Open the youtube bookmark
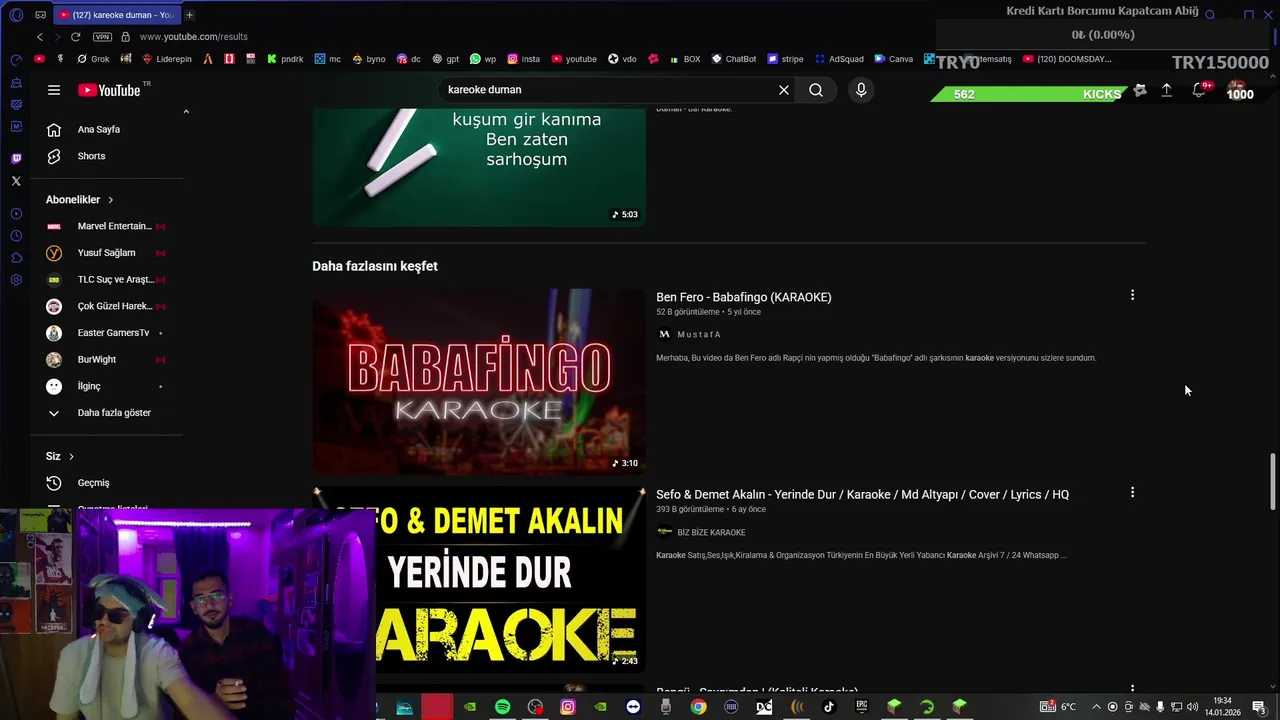Viewport: 1280px width, 720px height. (x=574, y=59)
